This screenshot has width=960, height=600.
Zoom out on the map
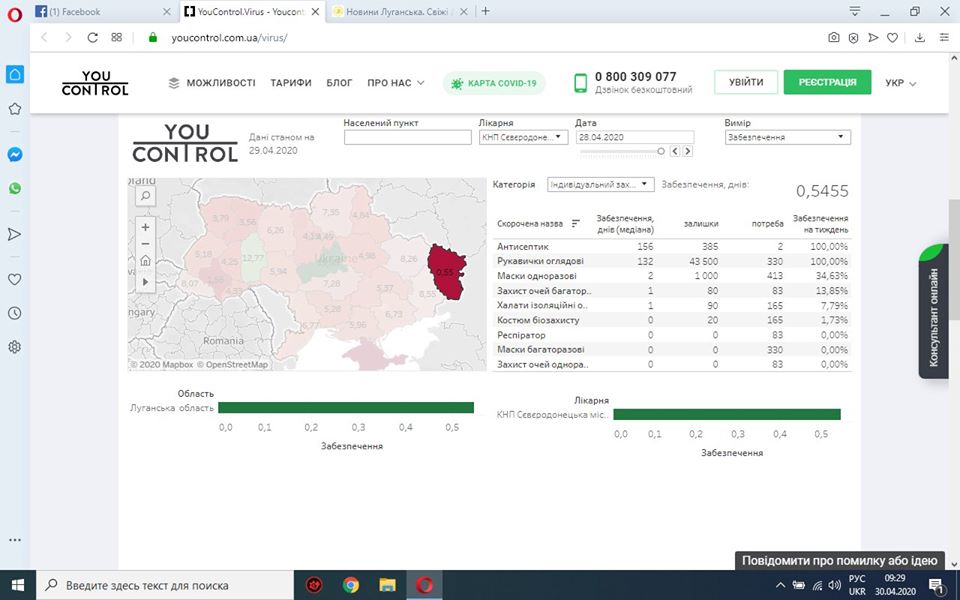coord(146,244)
